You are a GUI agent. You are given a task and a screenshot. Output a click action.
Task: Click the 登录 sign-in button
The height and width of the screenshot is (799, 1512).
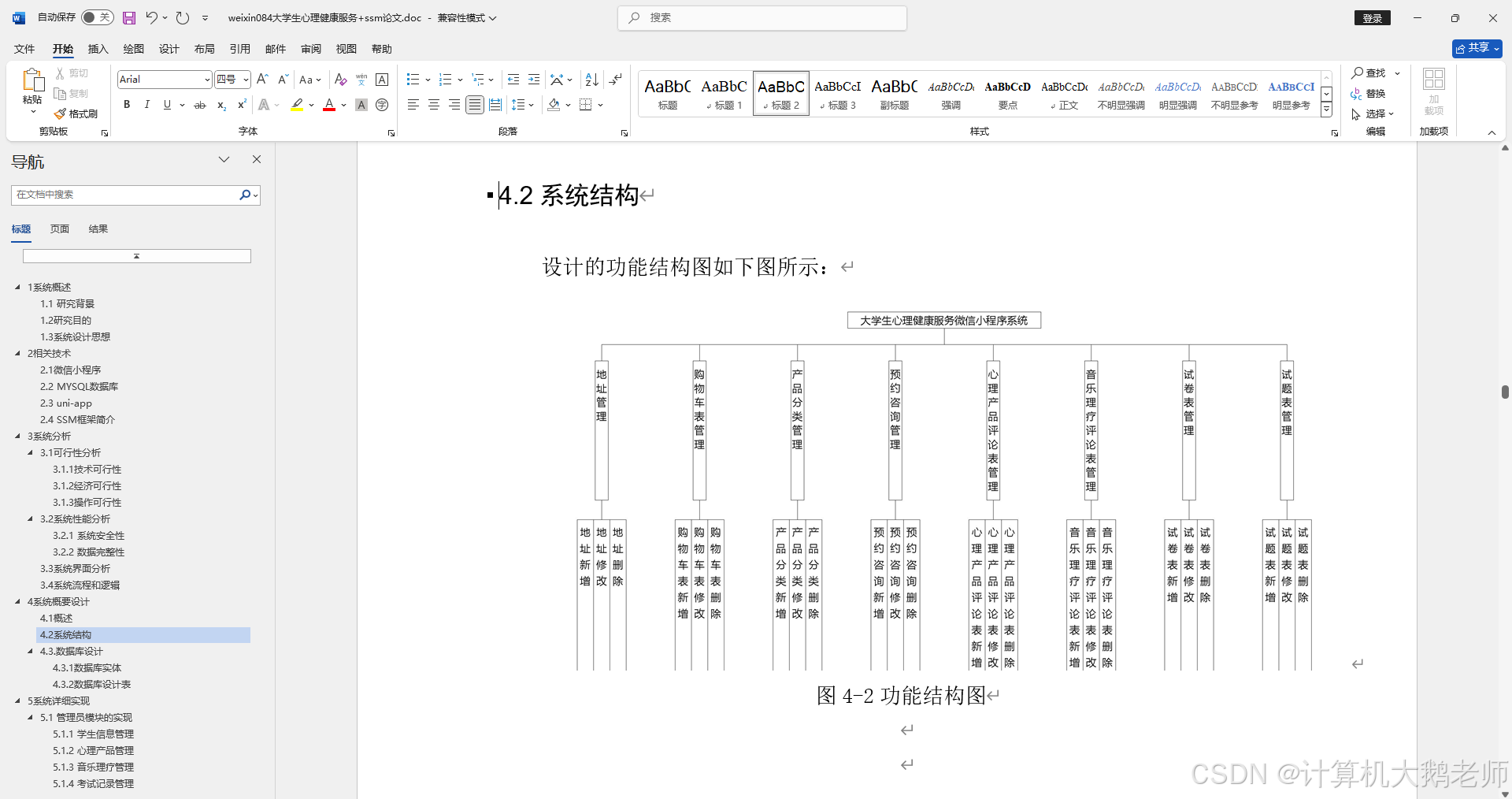click(1373, 18)
